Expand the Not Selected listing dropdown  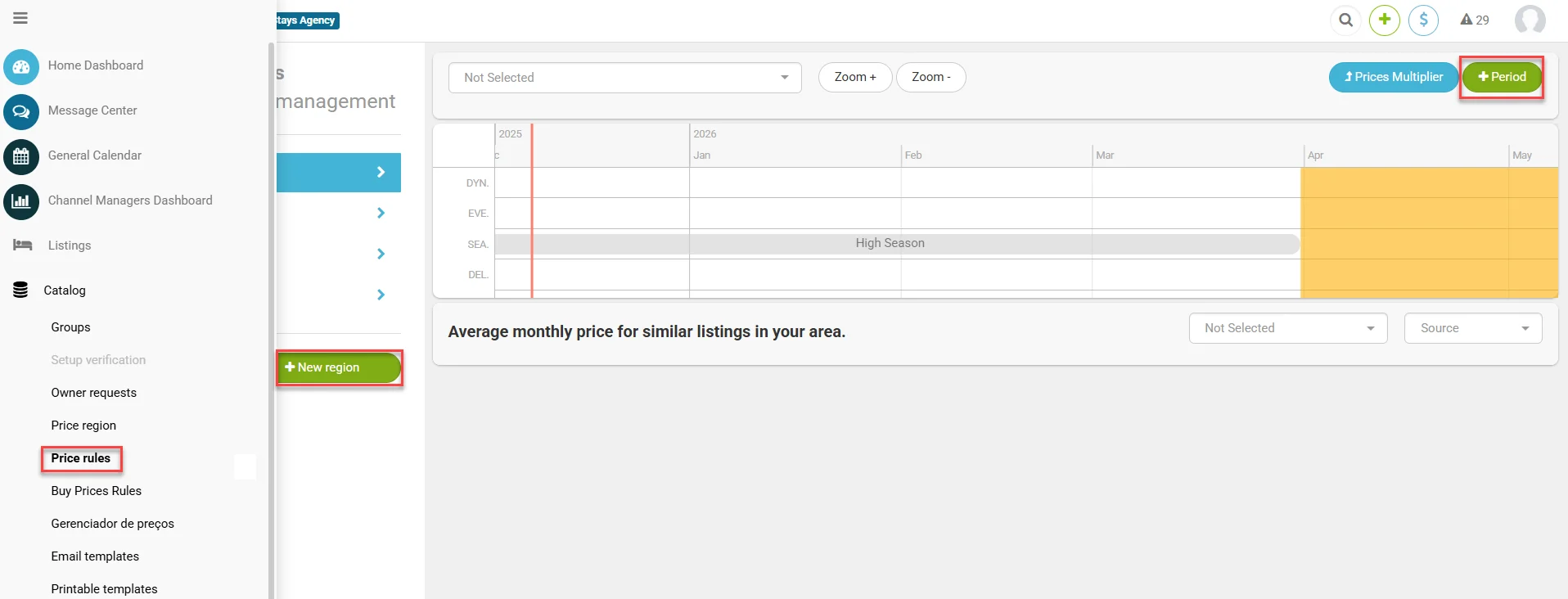click(625, 78)
